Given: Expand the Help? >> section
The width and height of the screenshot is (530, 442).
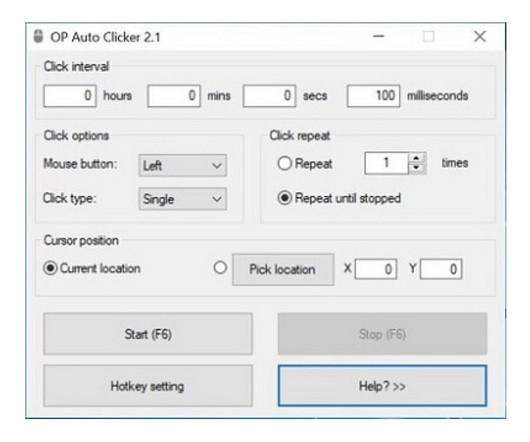Looking at the screenshot, I should (x=382, y=386).
